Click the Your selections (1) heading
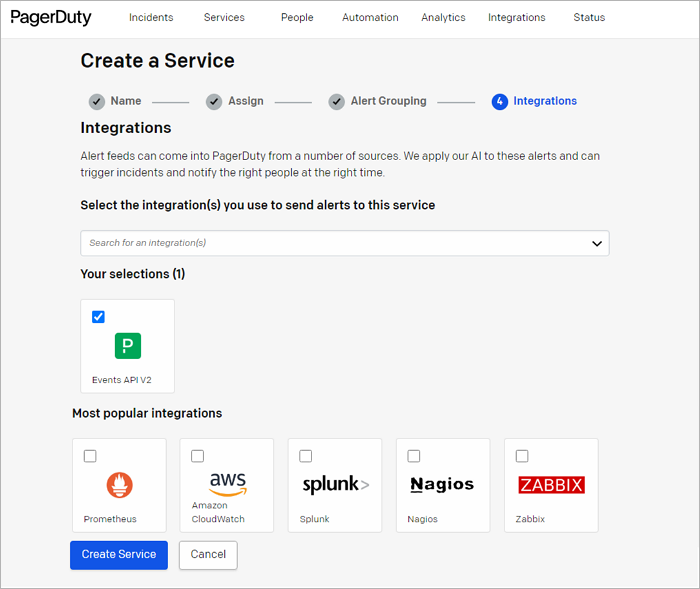 133,274
